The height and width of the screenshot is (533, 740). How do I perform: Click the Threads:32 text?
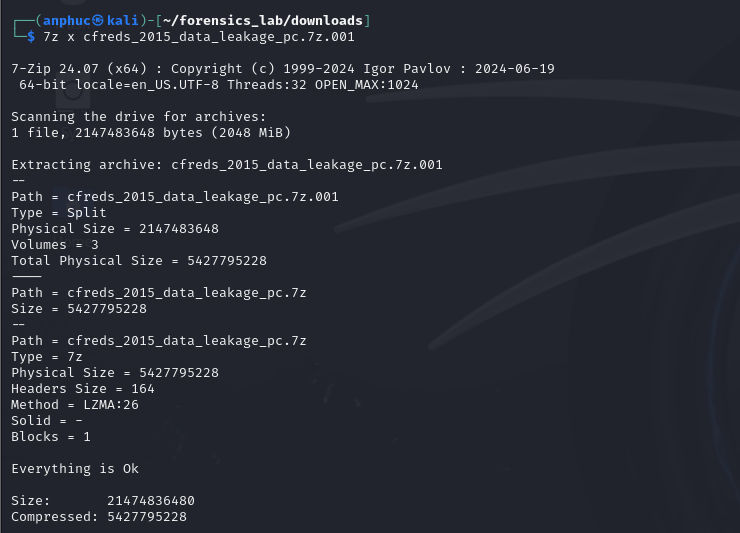(267, 85)
